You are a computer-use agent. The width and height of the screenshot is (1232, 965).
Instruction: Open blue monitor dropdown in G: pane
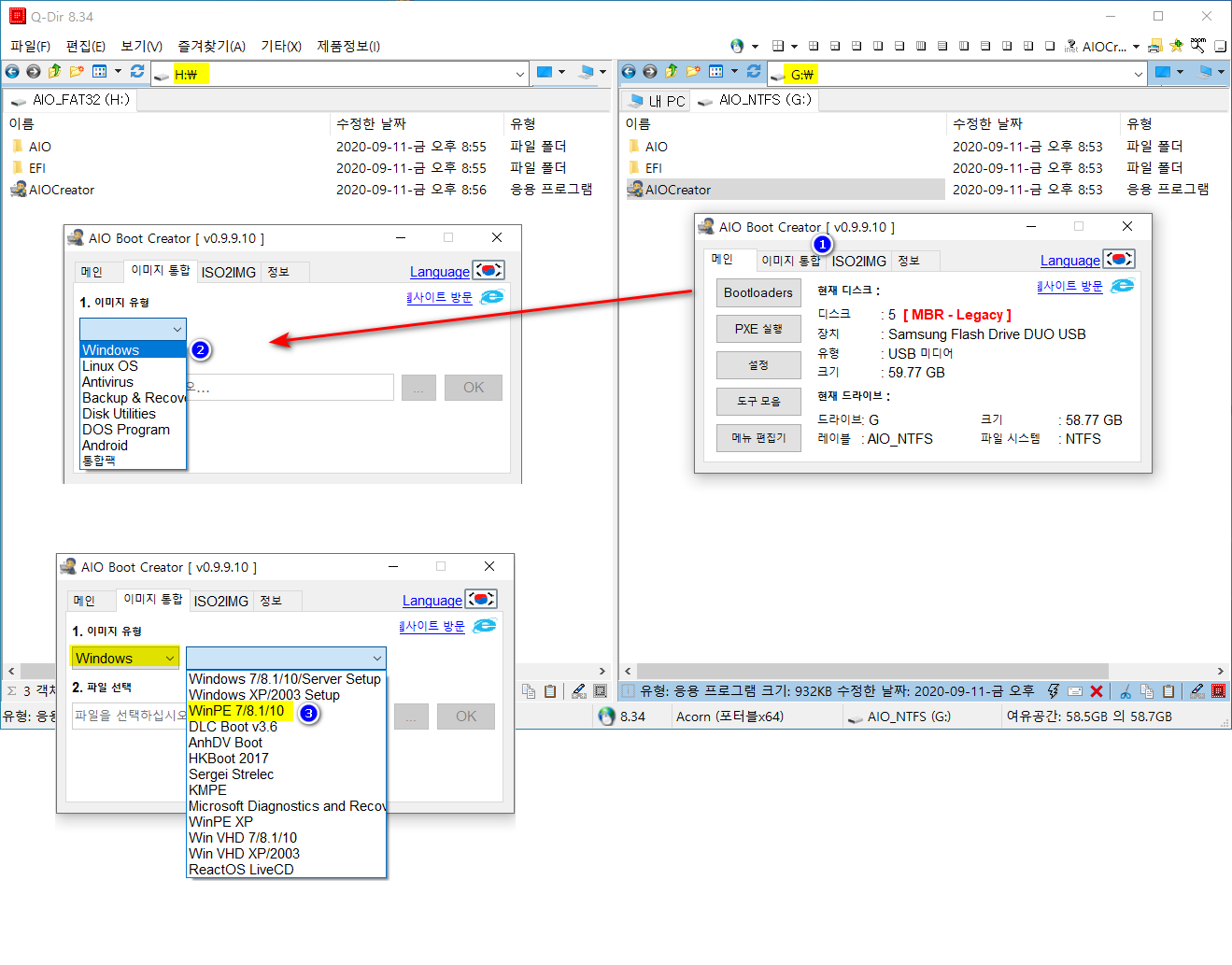coord(1180,72)
